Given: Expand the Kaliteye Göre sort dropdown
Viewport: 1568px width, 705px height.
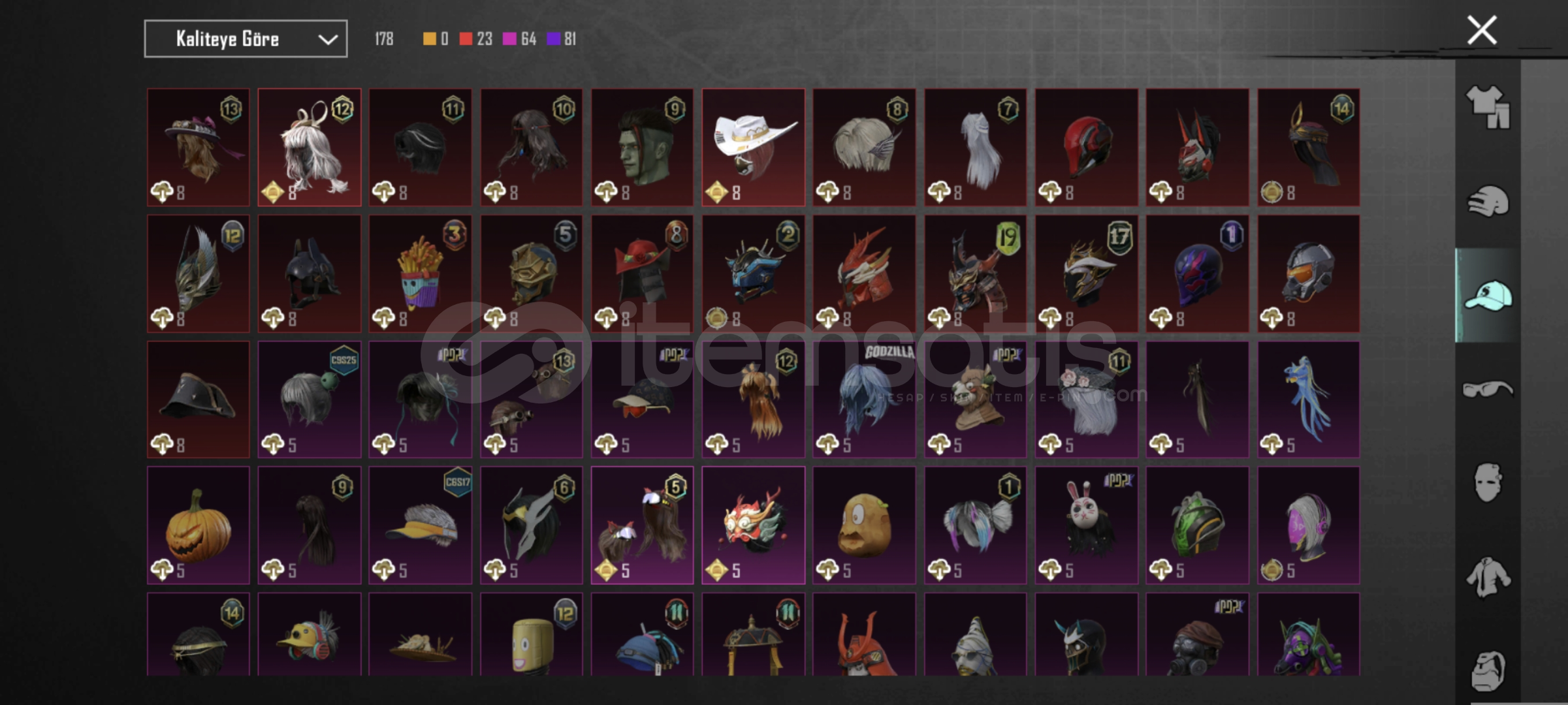Looking at the screenshot, I should pos(246,39).
